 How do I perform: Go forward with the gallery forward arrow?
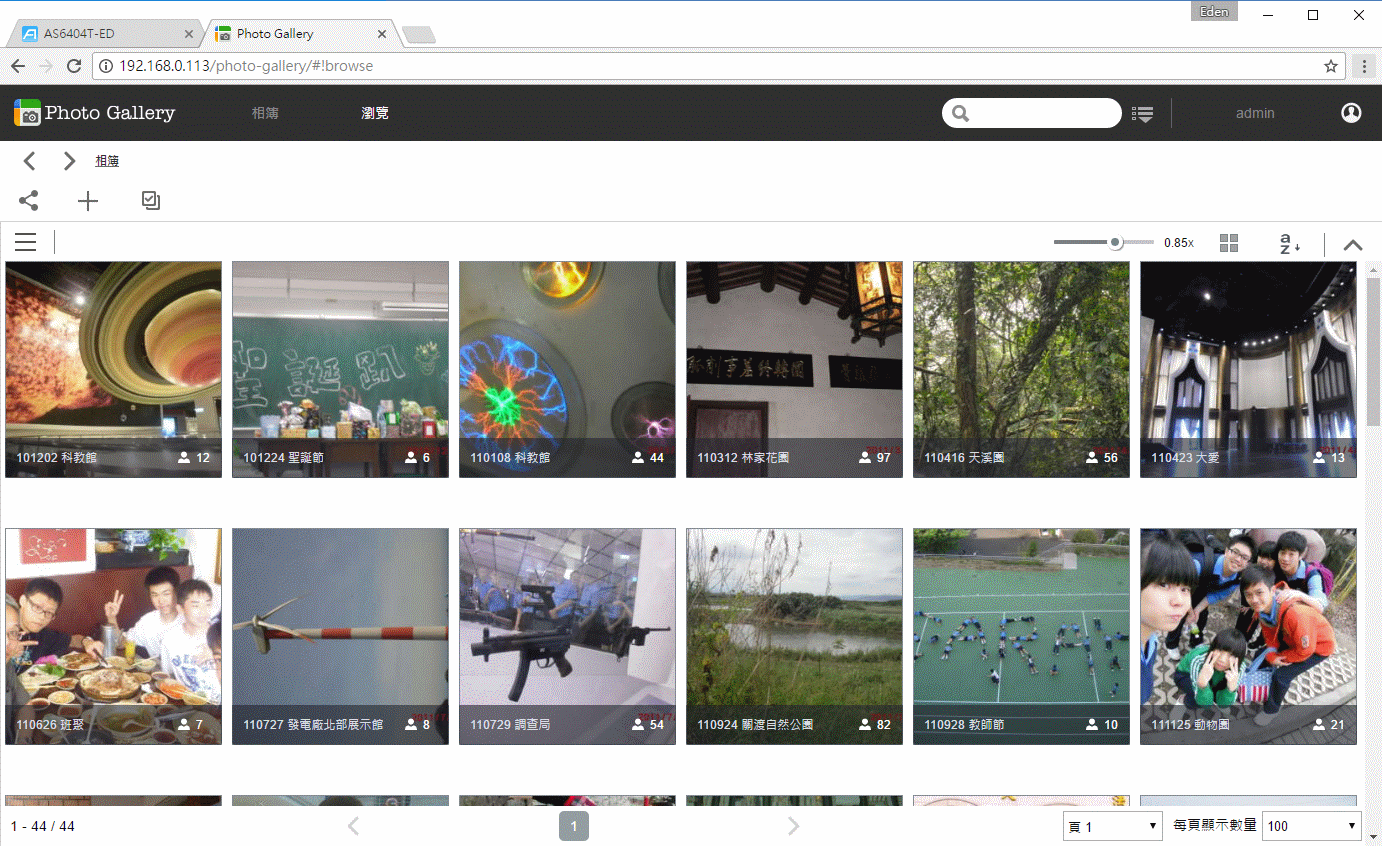[x=69, y=161]
